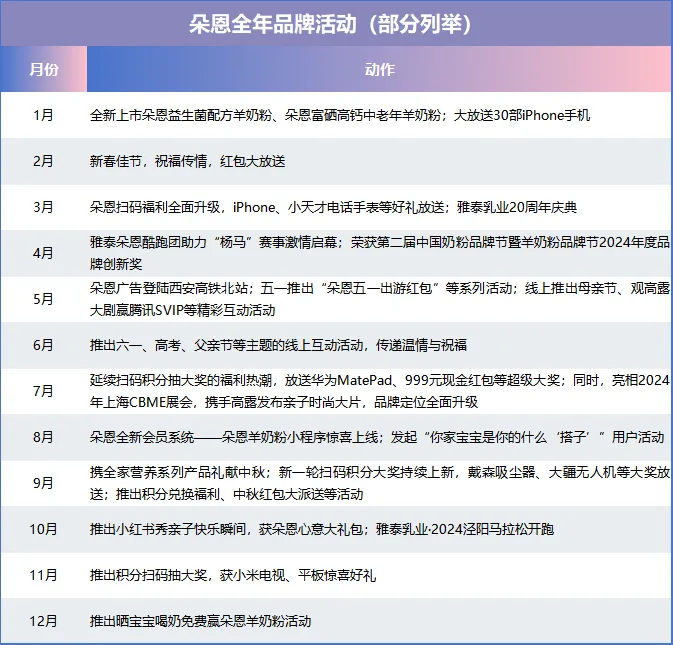The height and width of the screenshot is (645, 673).
Task: Select the 动作 column header
Action: click(380, 70)
